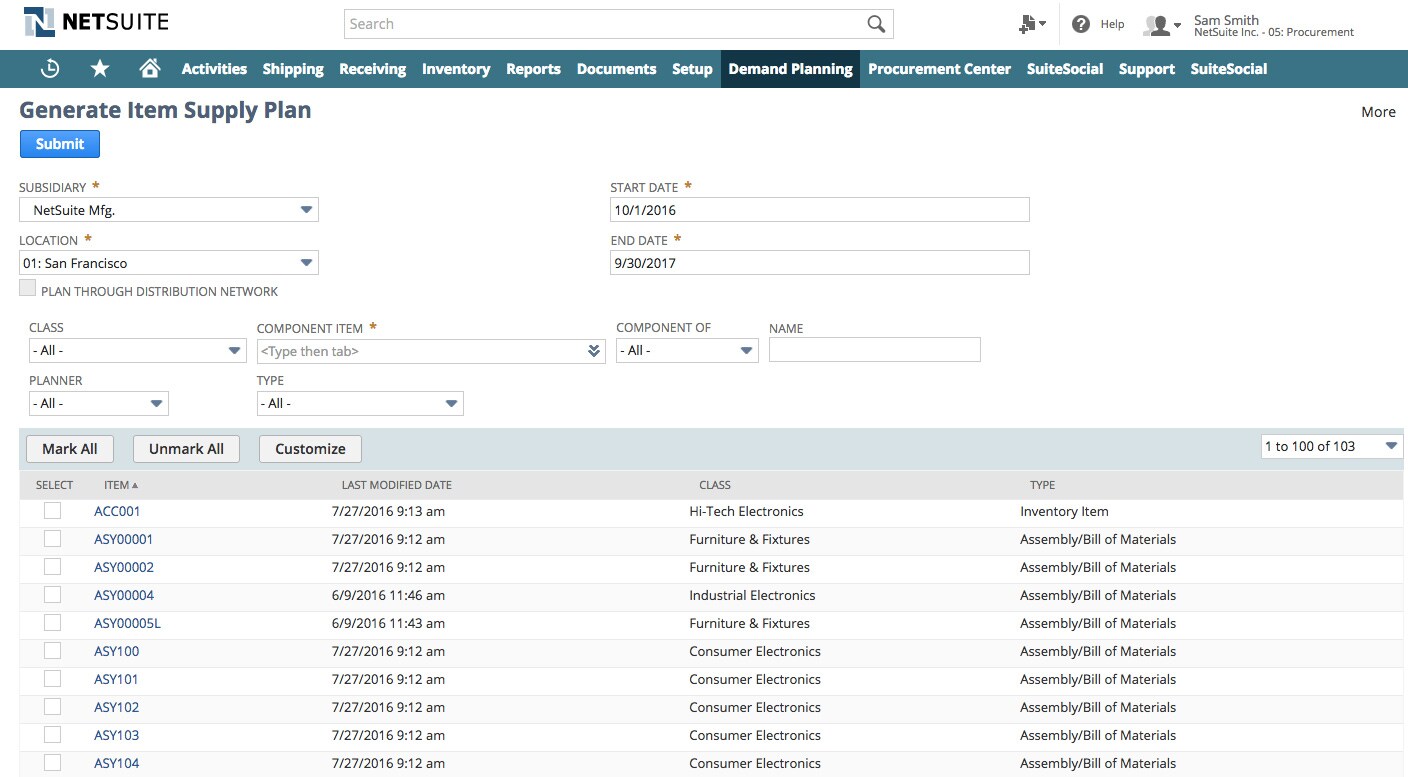The image size is (1408, 777).
Task: Open item link ASY104
Action: pyautogui.click(x=116, y=763)
